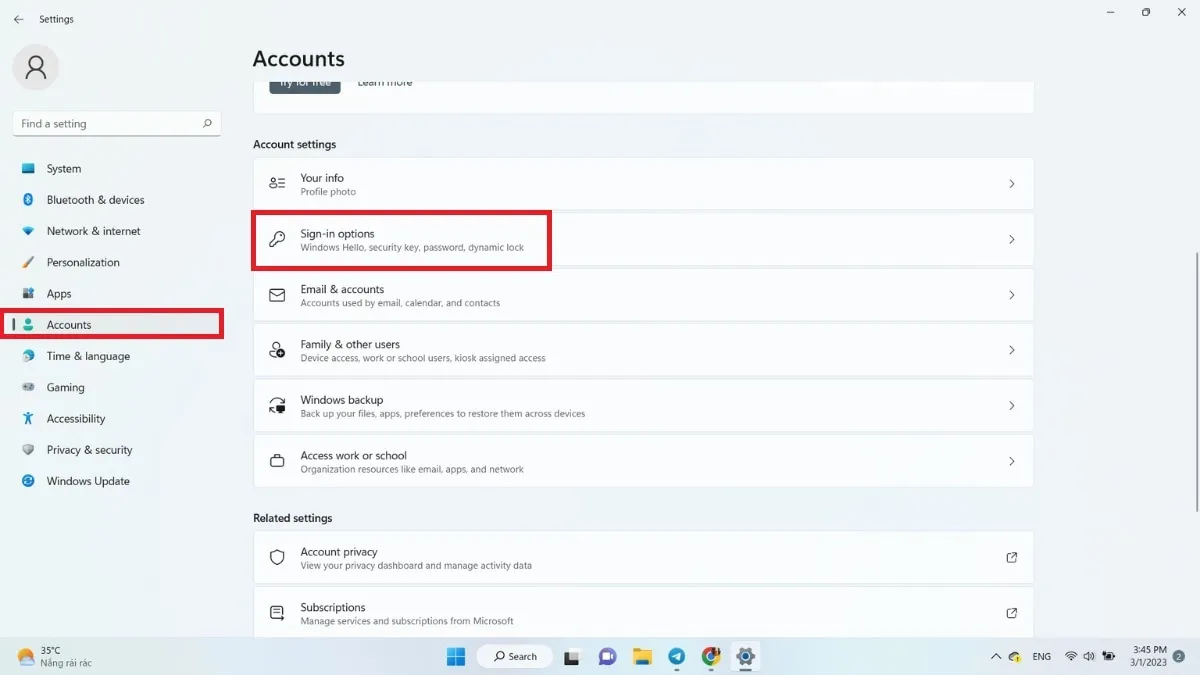Click the magnifier icon in Find a setting
This screenshot has height=675, width=1200.
(x=206, y=123)
